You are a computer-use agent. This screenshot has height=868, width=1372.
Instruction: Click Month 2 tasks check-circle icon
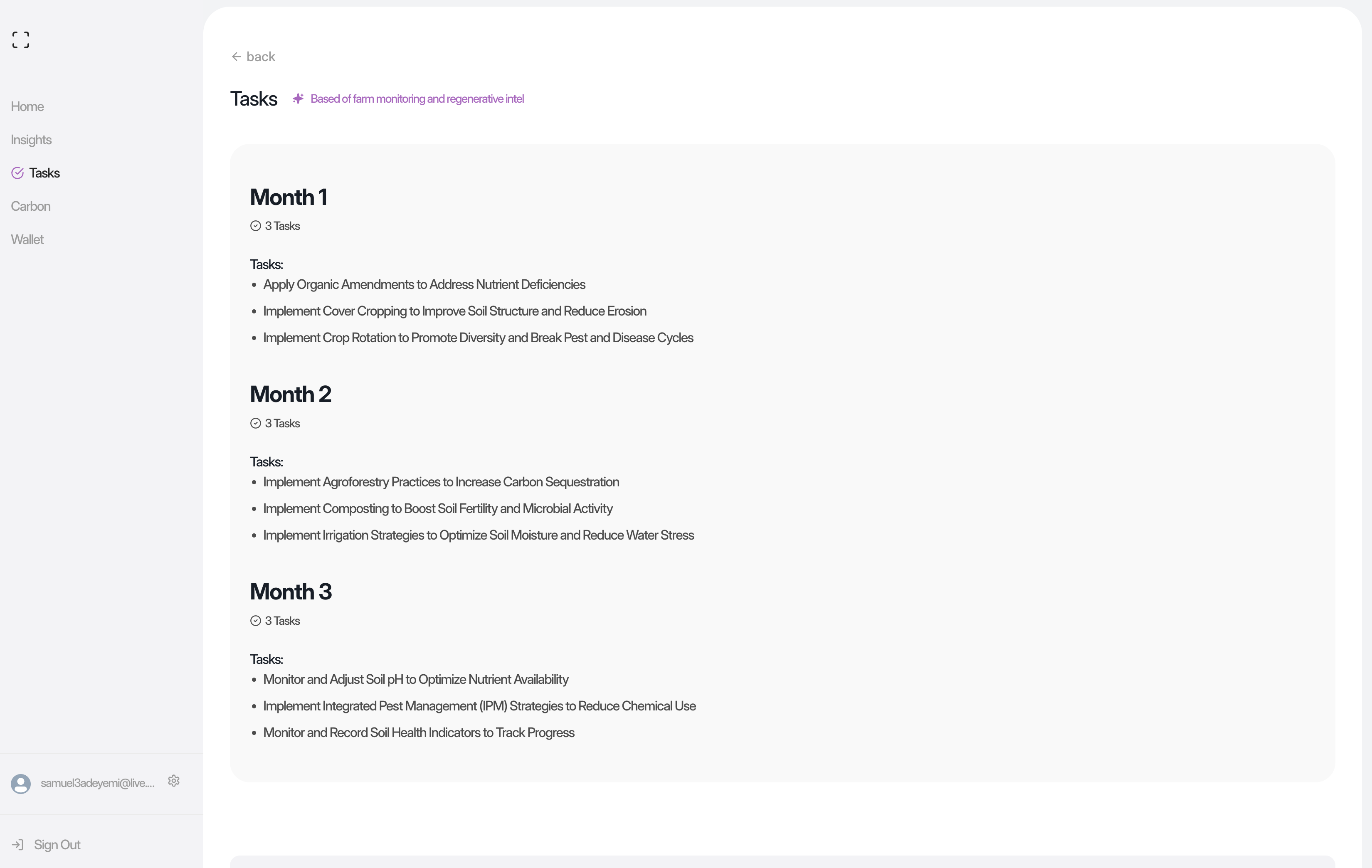(x=256, y=423)
